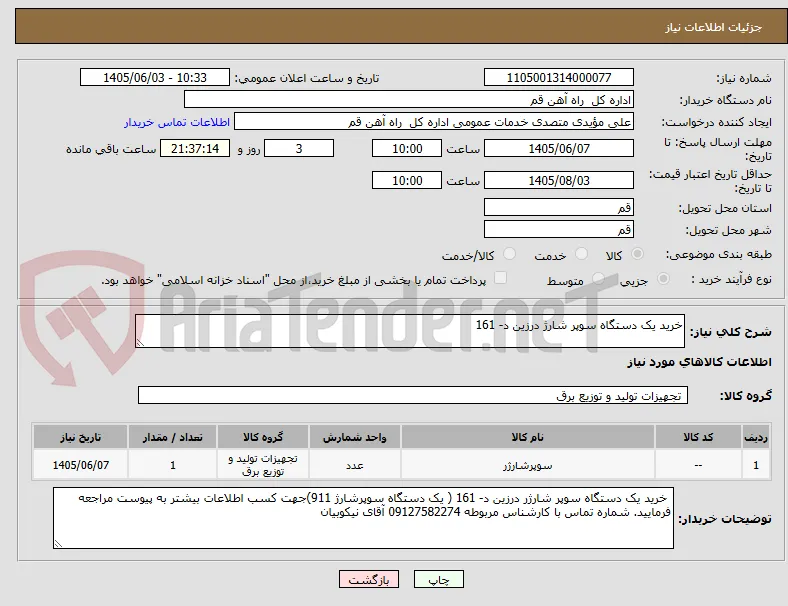This screenshot has width=788, height=606.
Task: Click the general description textarea شرح کلی نیاز
Action: click(410, 331)
